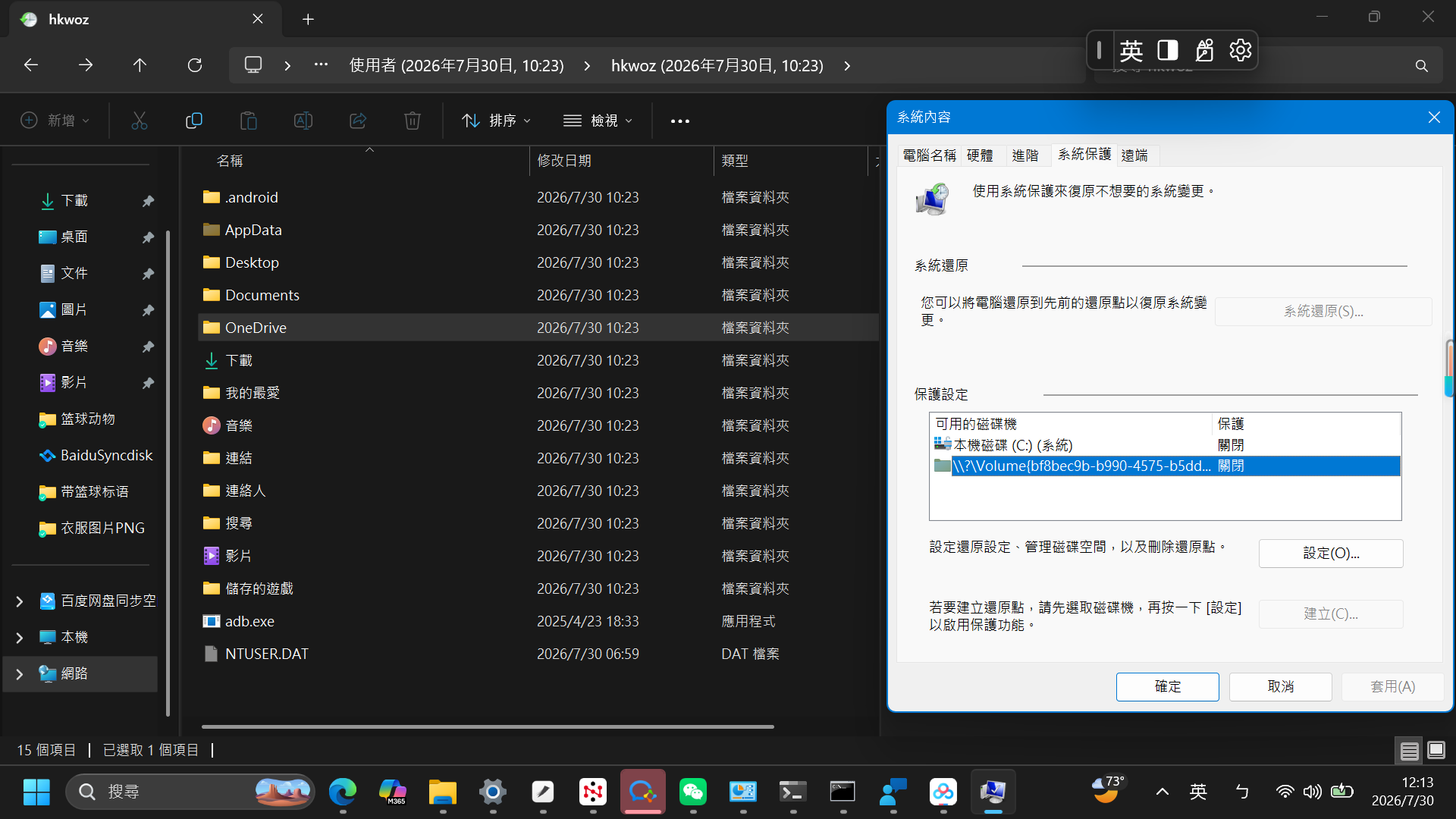Go up one folder level arrow
This screenshot has width=1456, height=819.
(140, 65)
